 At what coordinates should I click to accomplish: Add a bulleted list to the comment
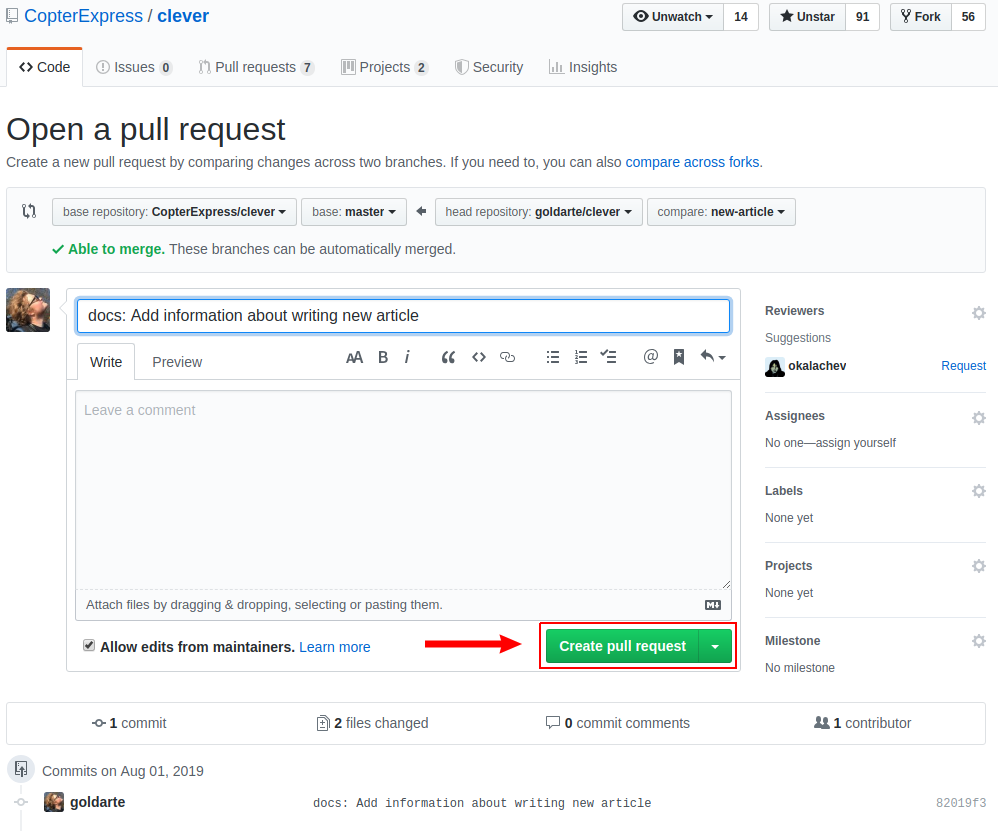point(553,356)
